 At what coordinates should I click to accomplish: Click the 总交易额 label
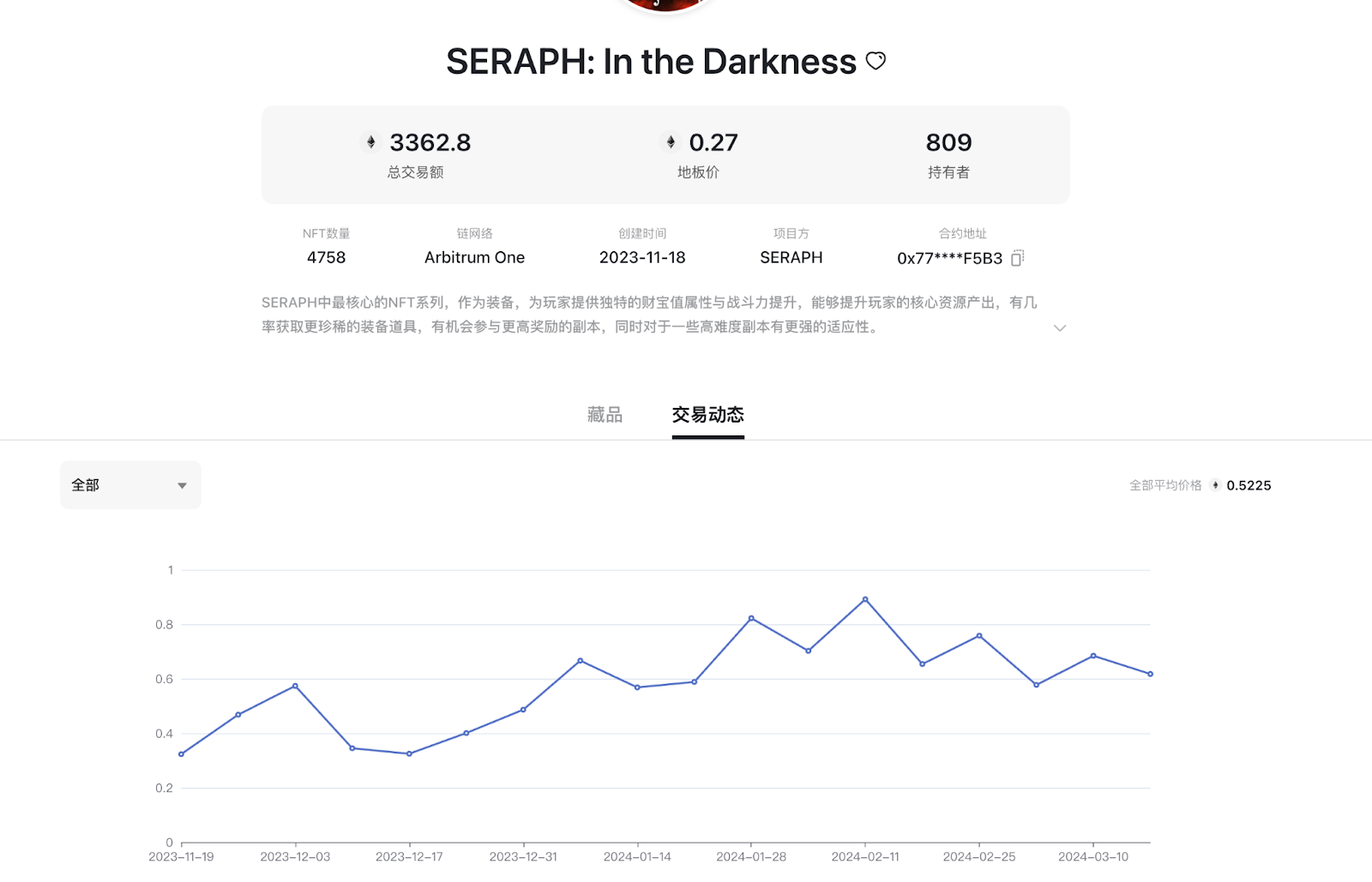[416, 172]
